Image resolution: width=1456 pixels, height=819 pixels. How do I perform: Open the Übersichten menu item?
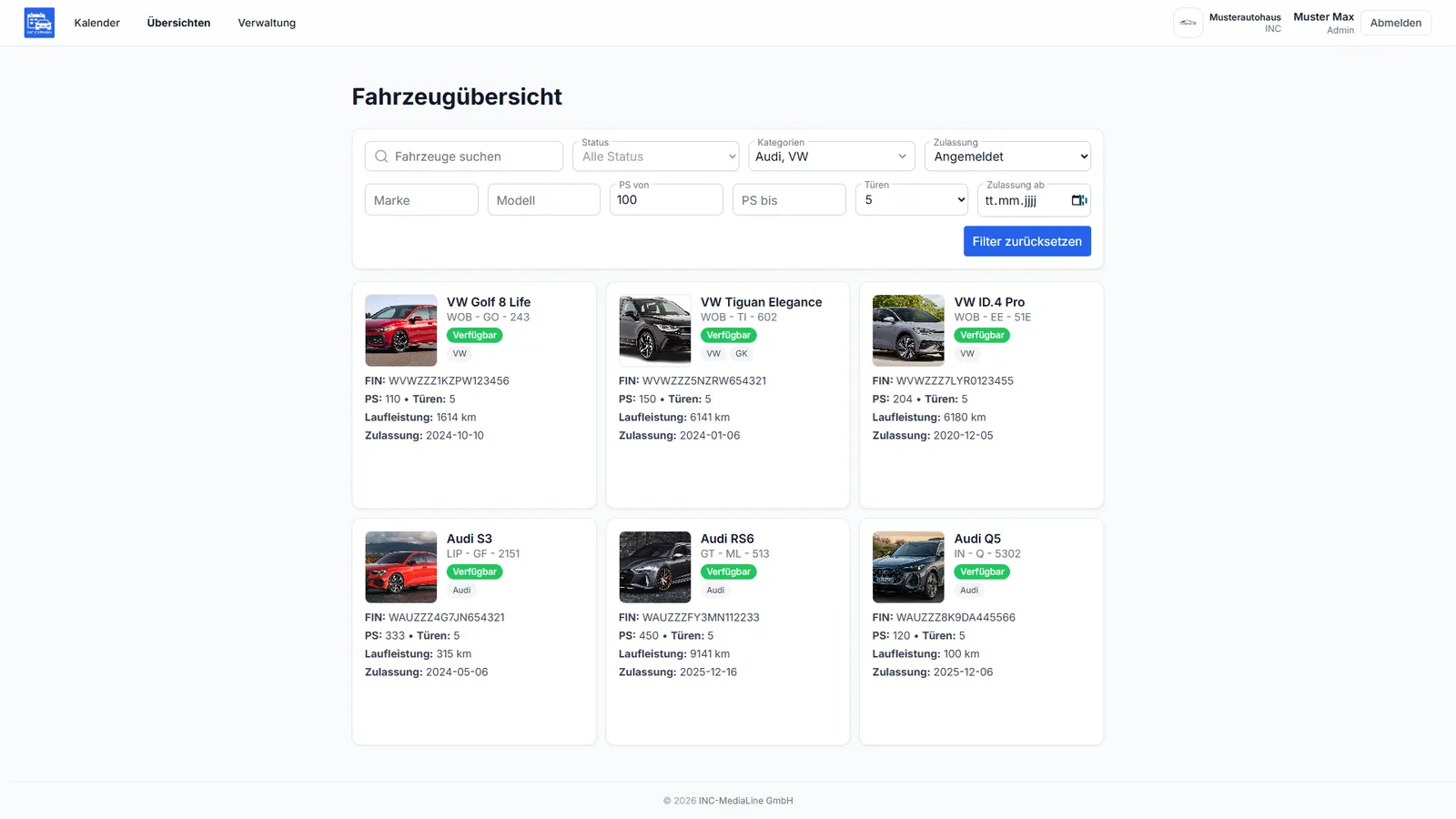tap(178, 23)
